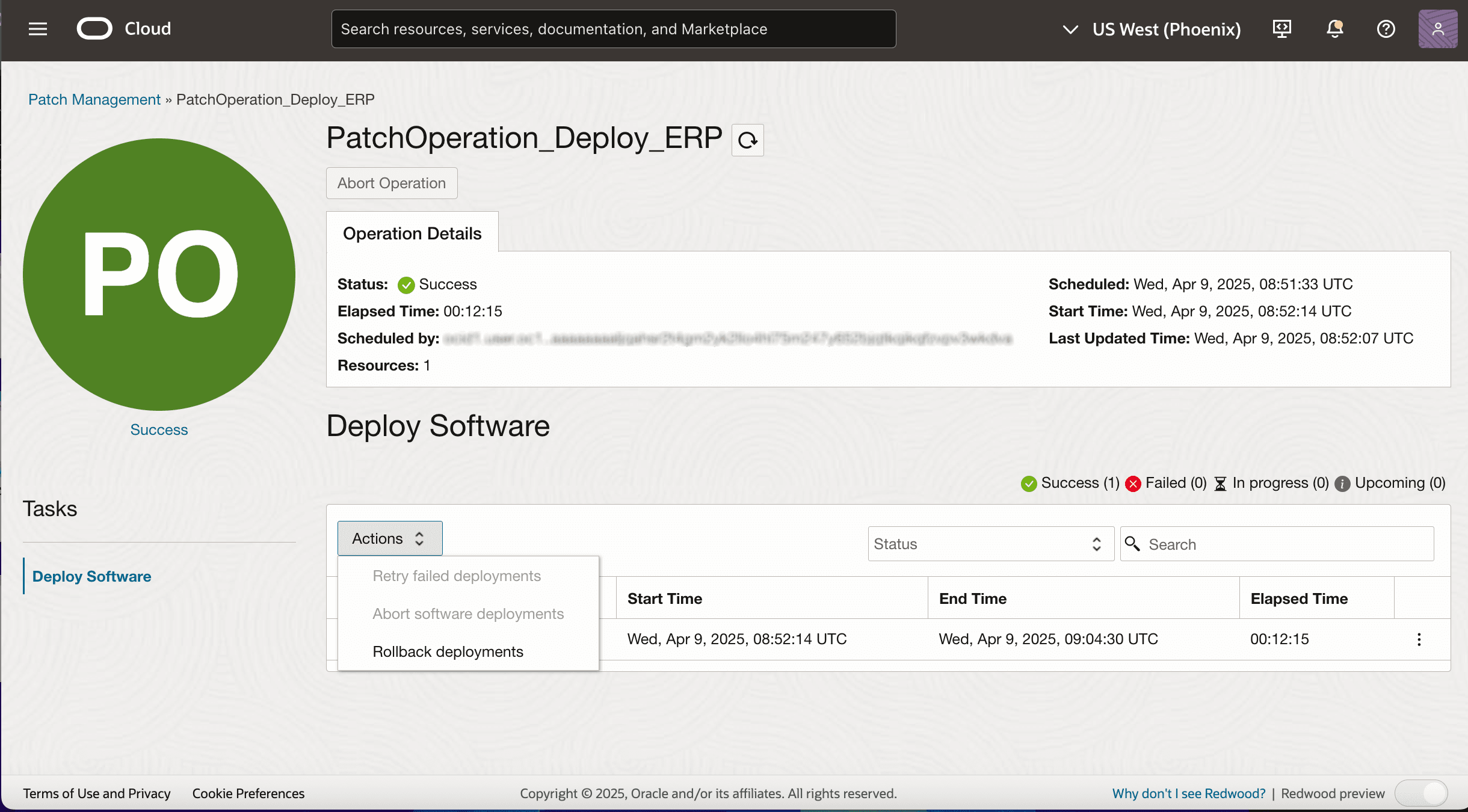The width and height of the screenshot is (1468, 812).
Task: Click the Oracle Cloud logo
Action: (x=95, y=28)
